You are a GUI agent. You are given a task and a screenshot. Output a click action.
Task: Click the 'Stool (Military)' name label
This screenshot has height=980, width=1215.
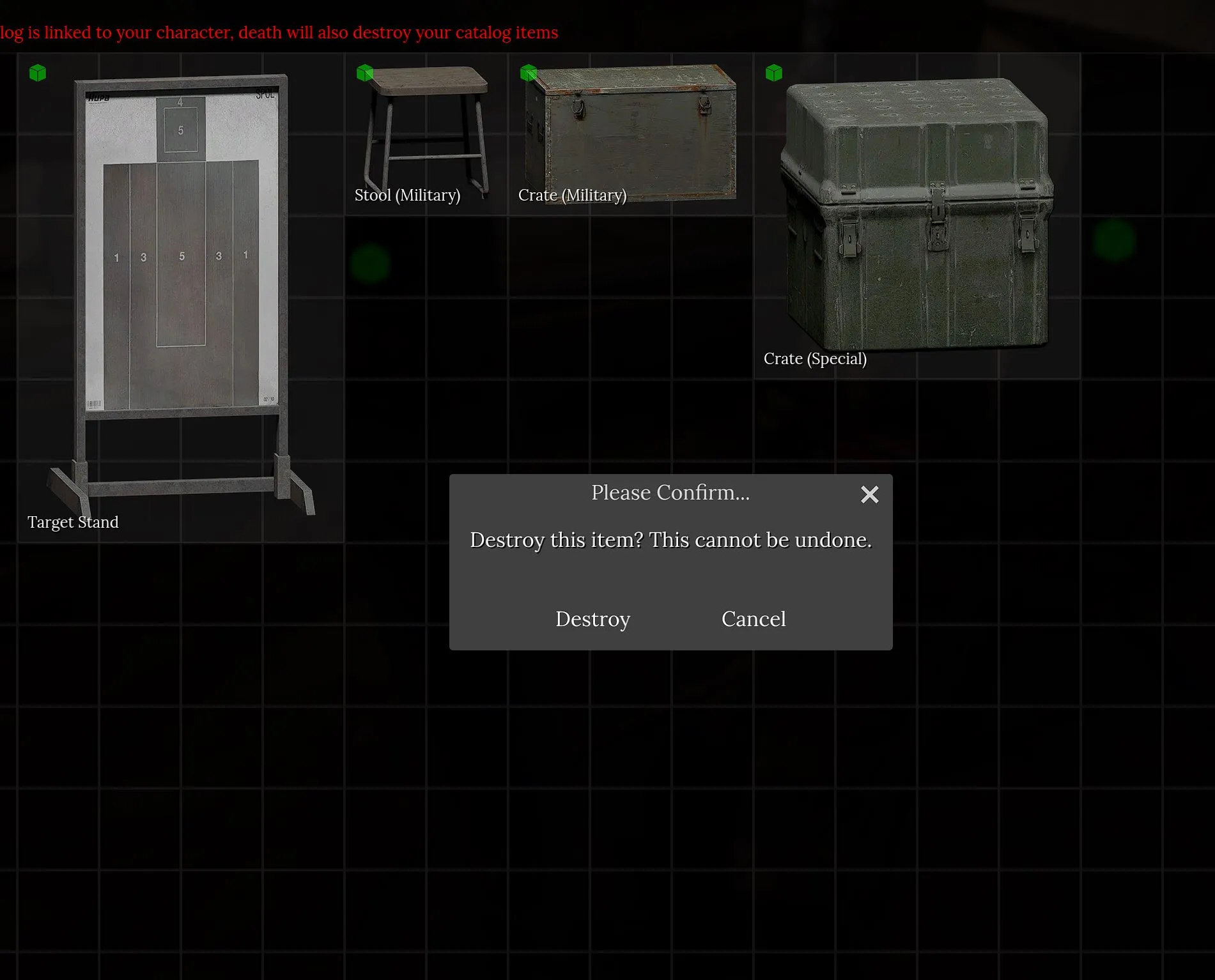407,195
